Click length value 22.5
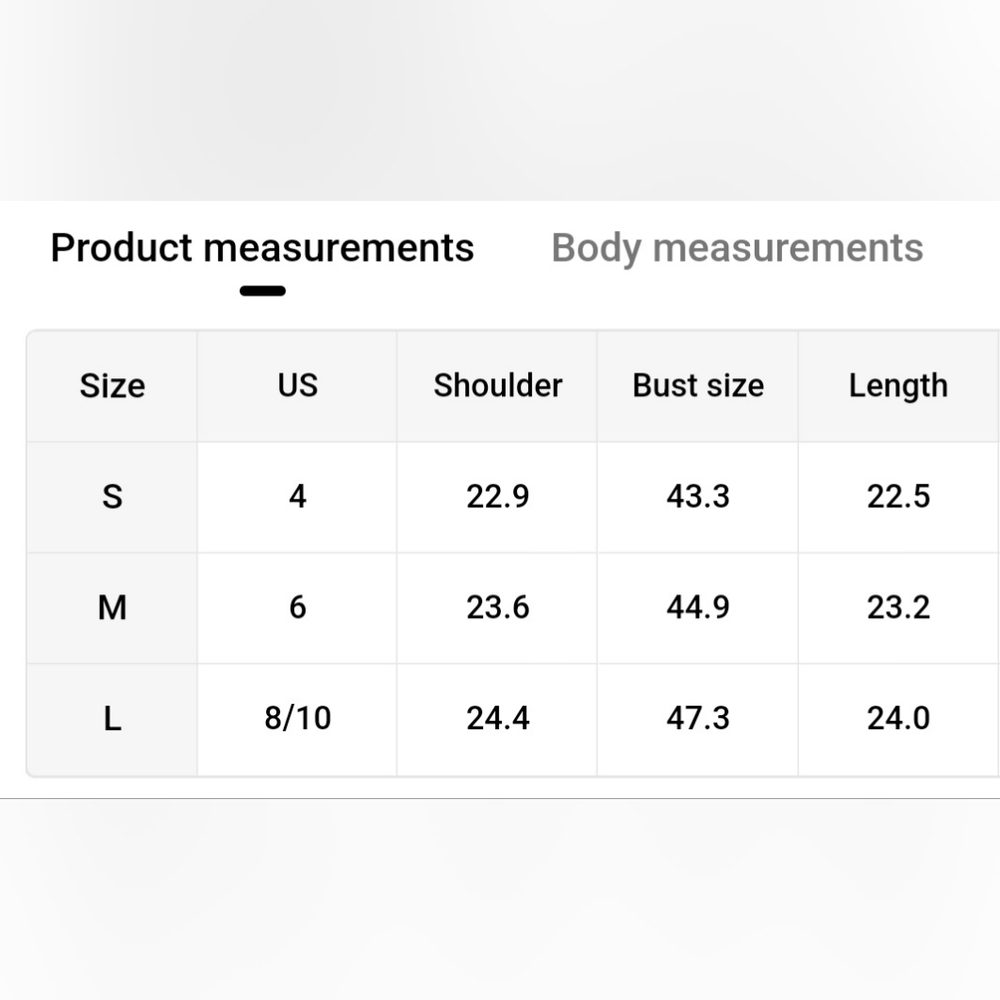The image size is (1000, 1000). click(x=898, y=497)
